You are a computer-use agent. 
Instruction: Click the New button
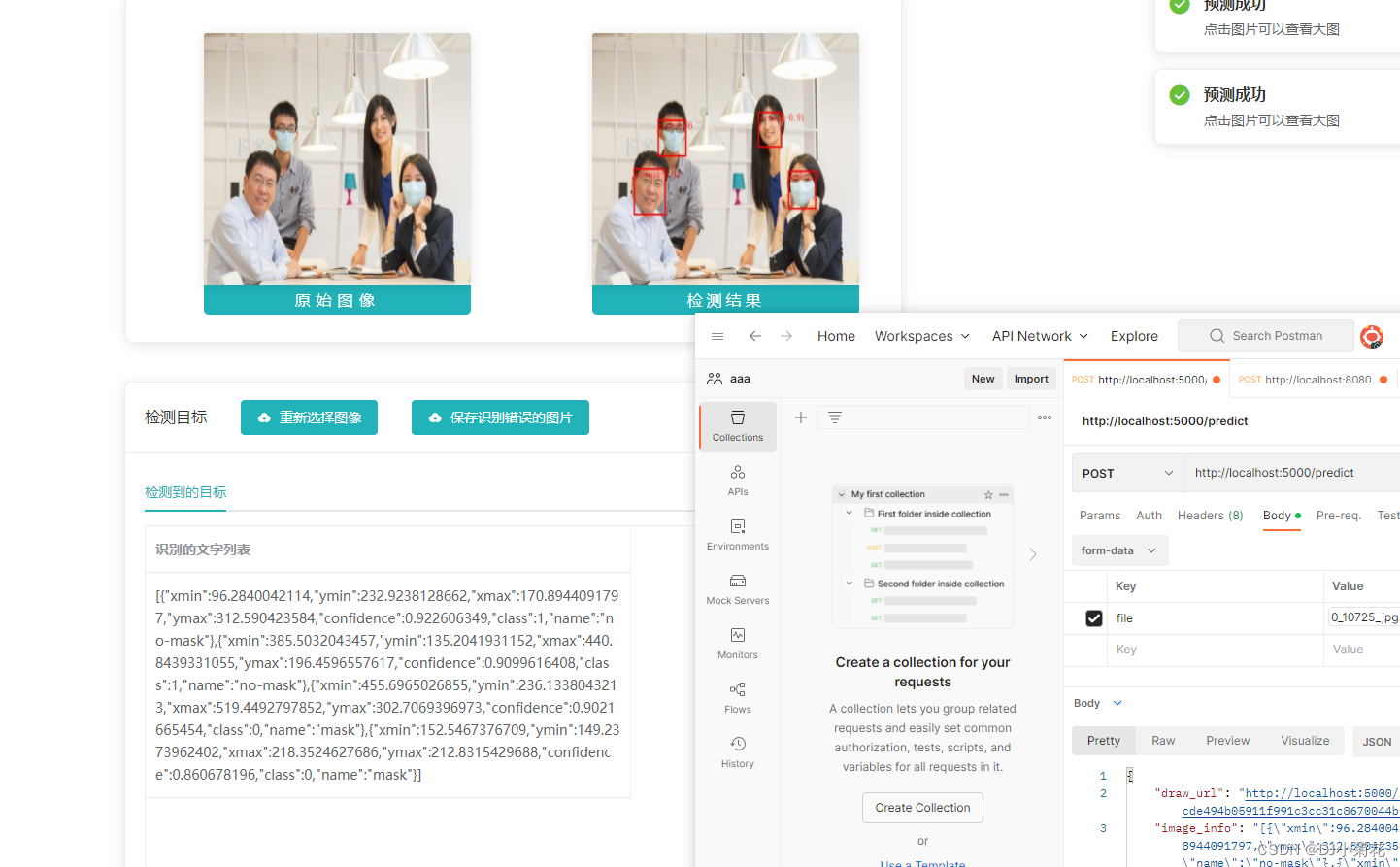983,379
